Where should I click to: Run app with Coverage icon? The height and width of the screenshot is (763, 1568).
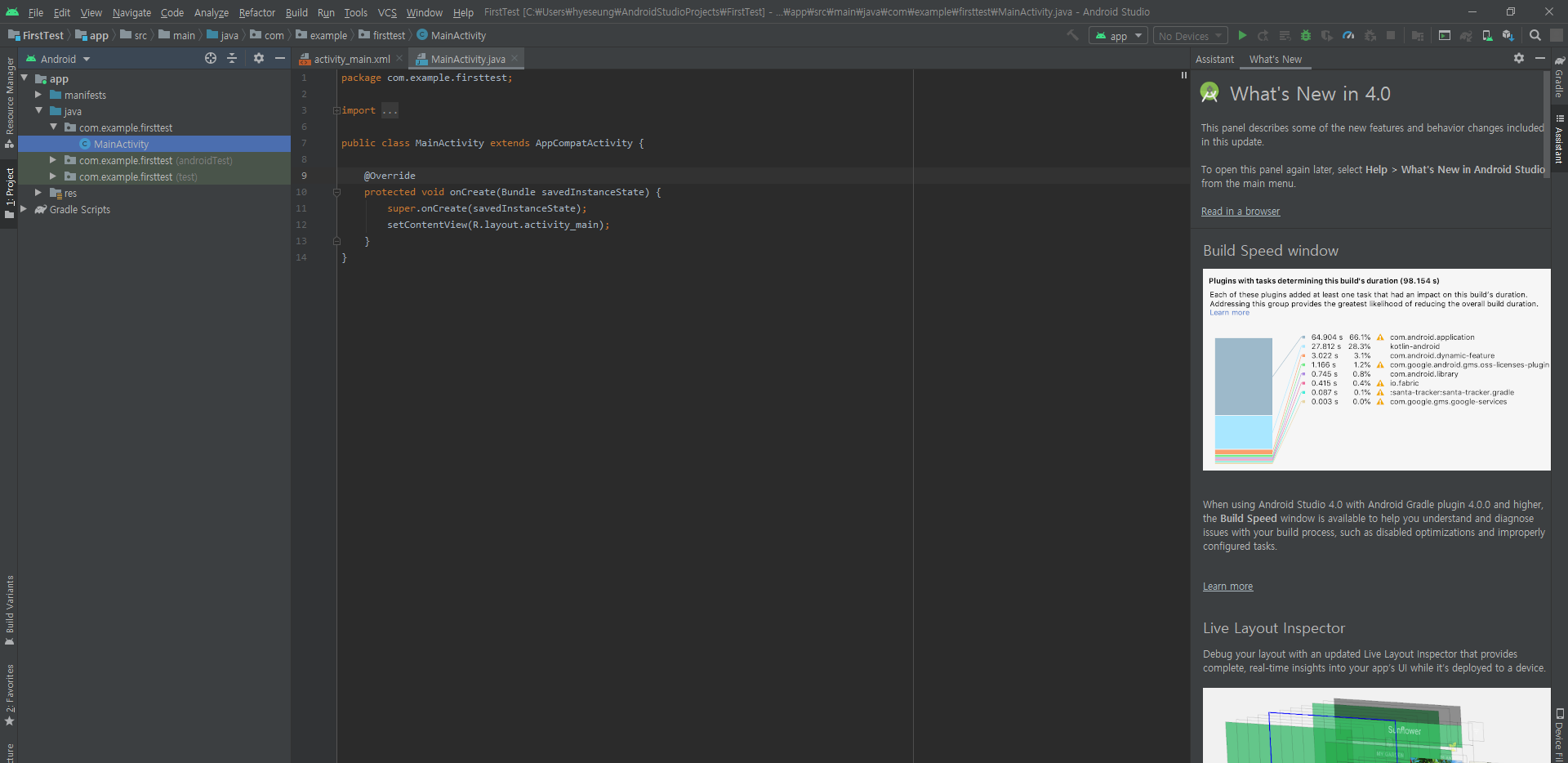(x=1327, y=35)
